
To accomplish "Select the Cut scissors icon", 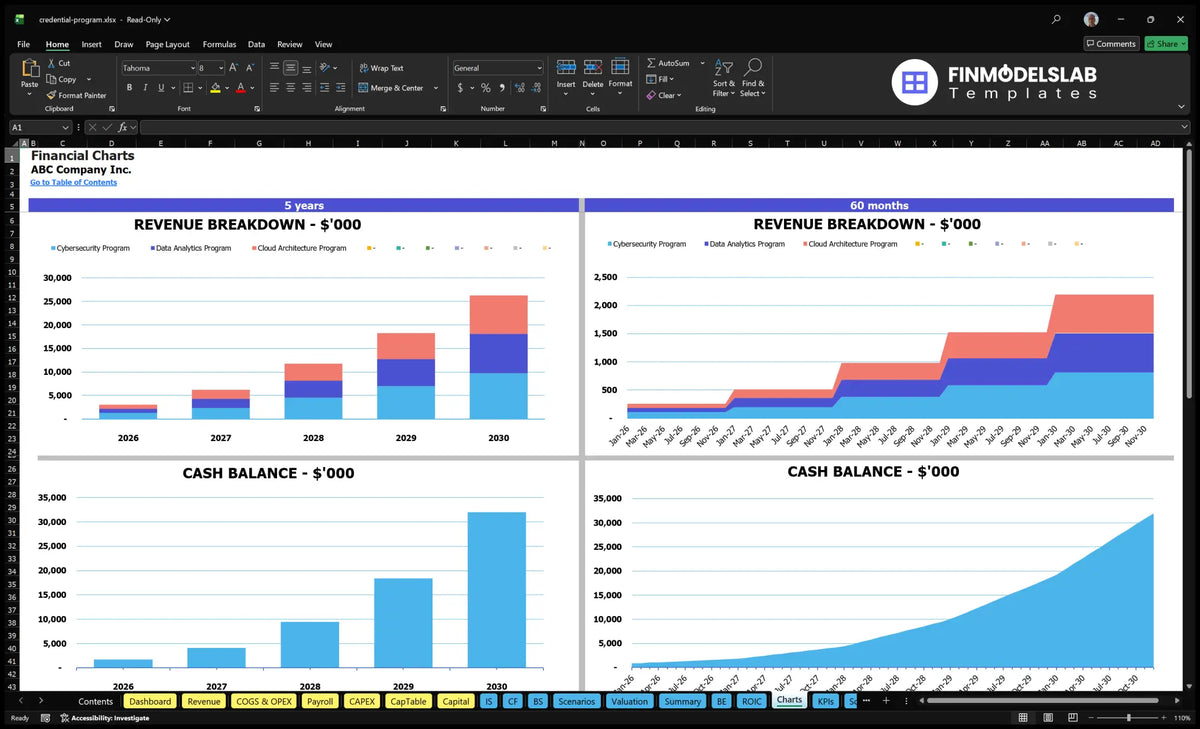I will [51, 63].
